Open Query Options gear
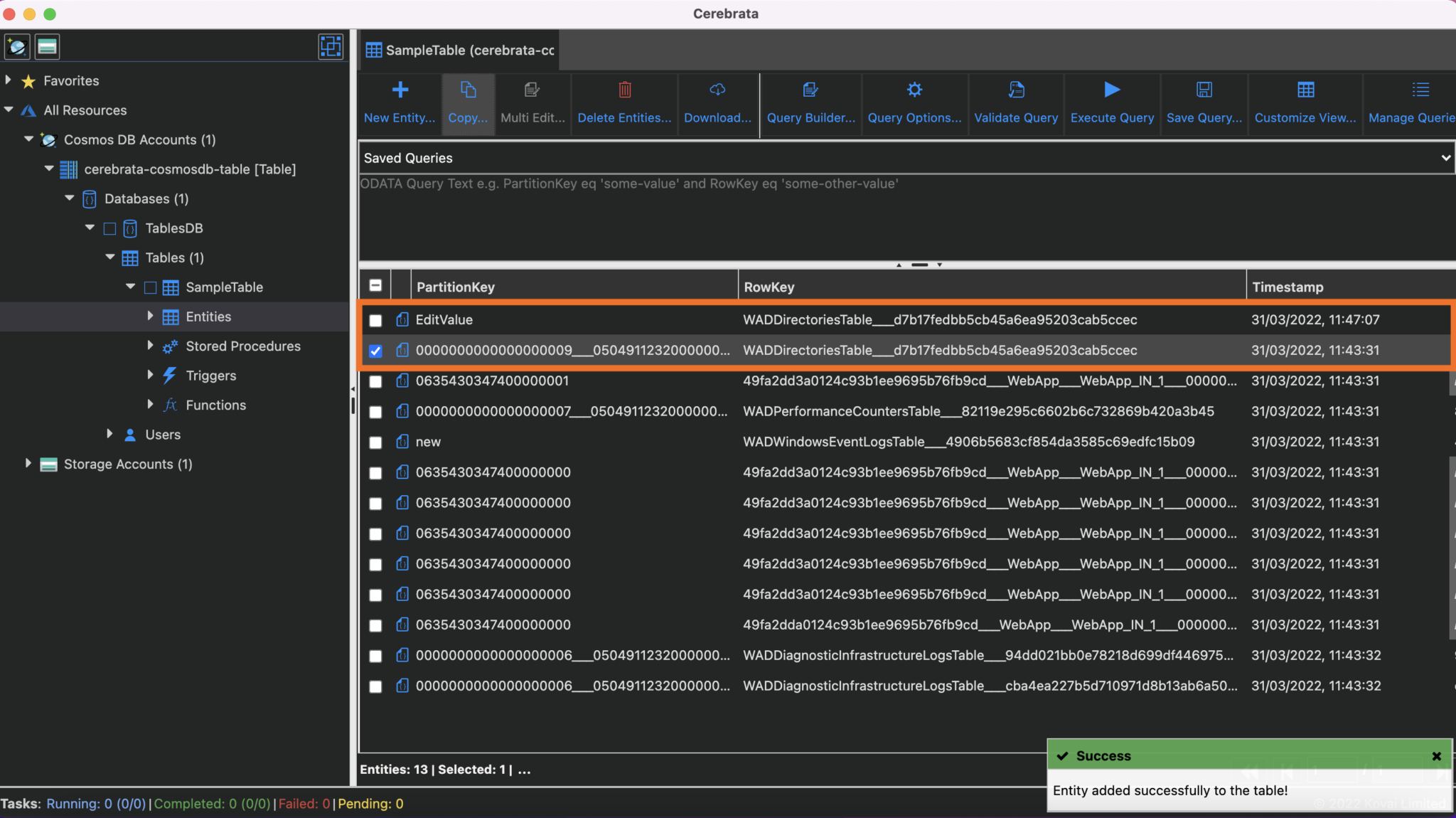Image resolution: width=1456 pixels, height=818 pixels. [914, 90]
